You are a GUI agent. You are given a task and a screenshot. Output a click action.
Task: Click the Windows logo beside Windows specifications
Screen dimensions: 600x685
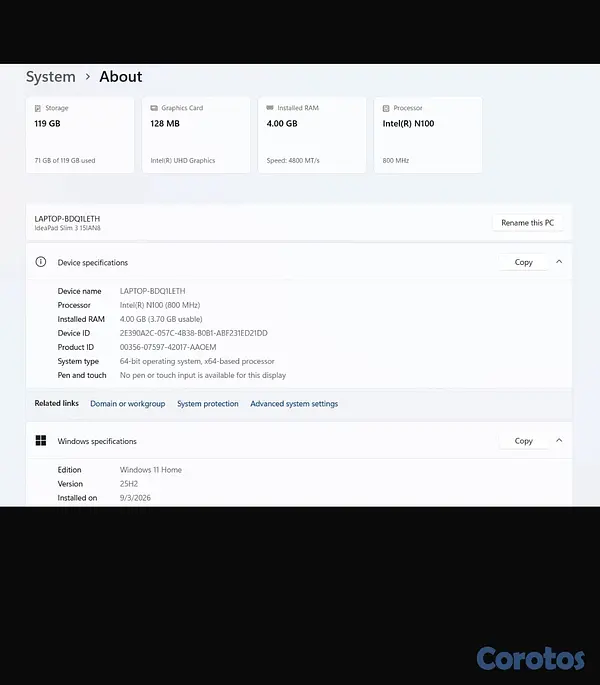(41, 440)
